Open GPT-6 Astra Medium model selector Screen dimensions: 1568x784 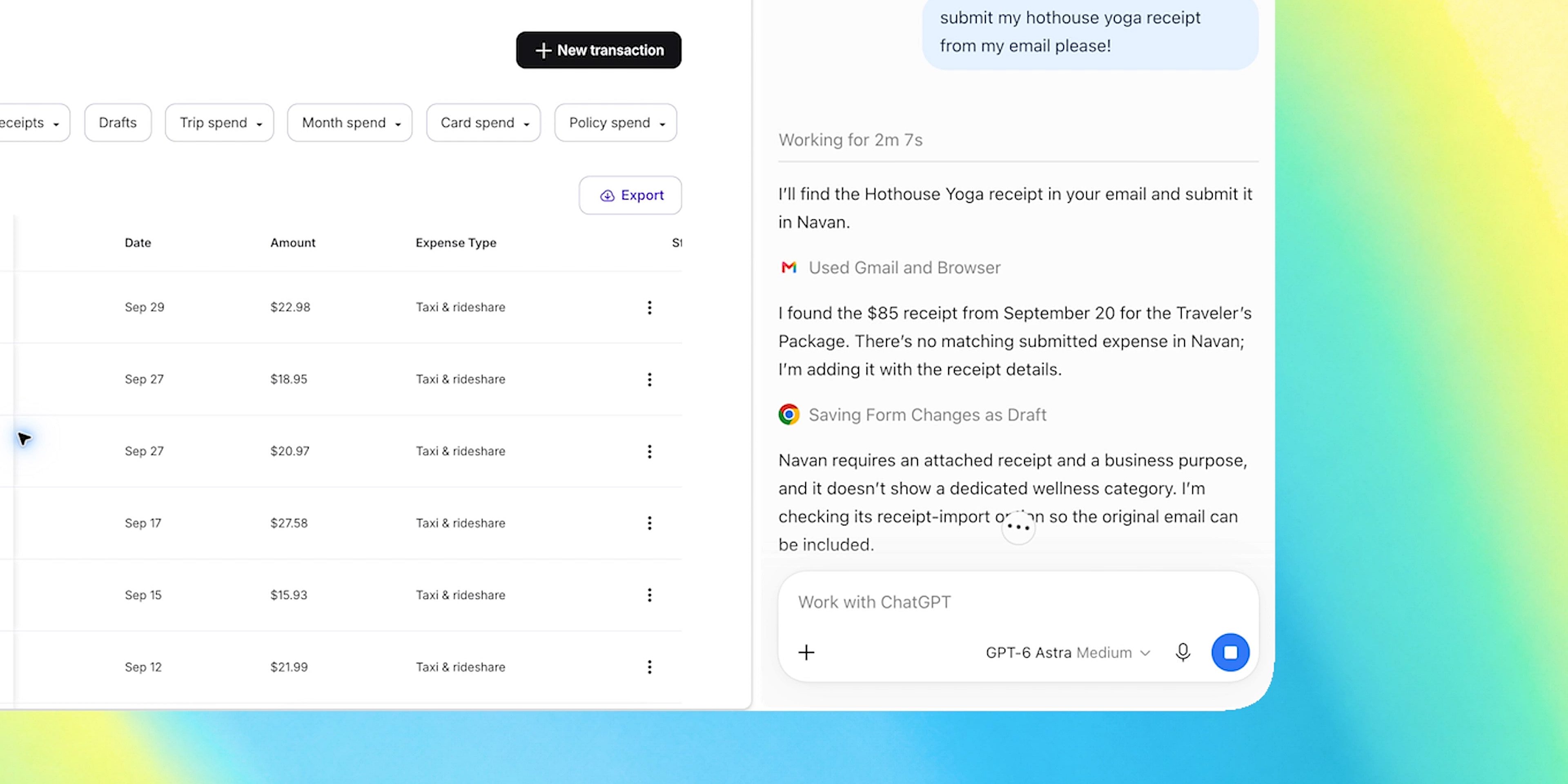1068,653
